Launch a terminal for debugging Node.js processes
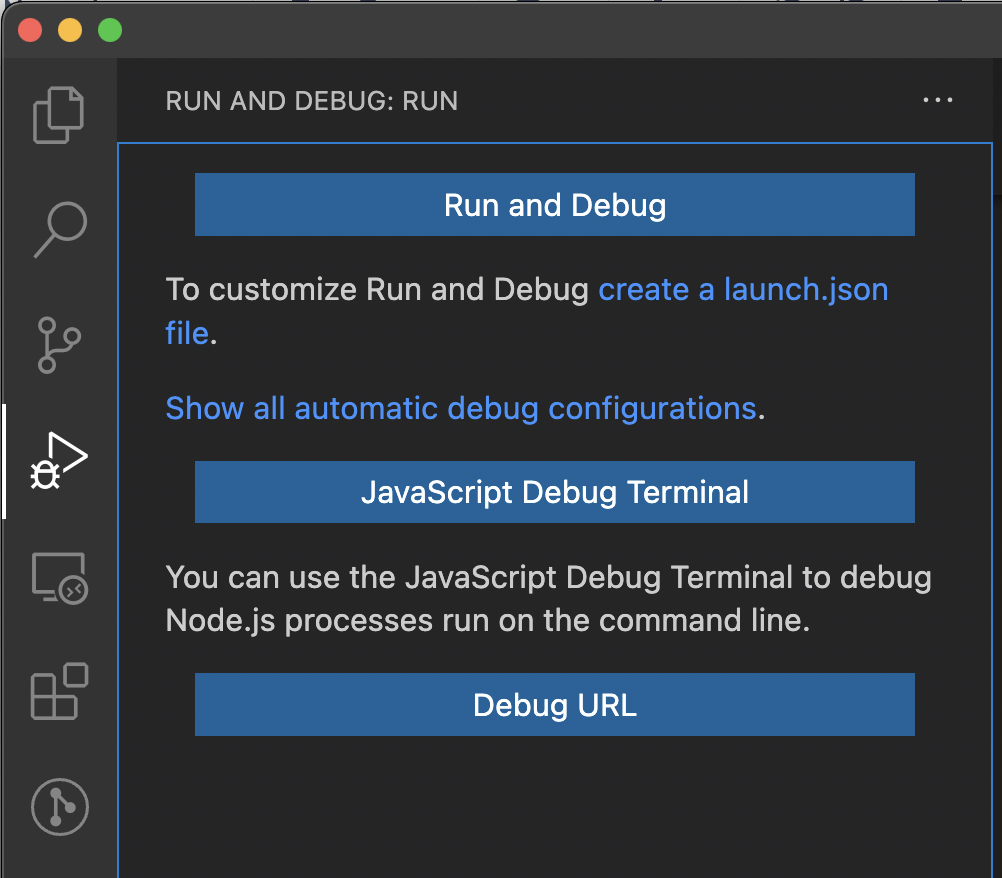The width and height of the screenshot is (1002, 878). (x=555, y=492)
